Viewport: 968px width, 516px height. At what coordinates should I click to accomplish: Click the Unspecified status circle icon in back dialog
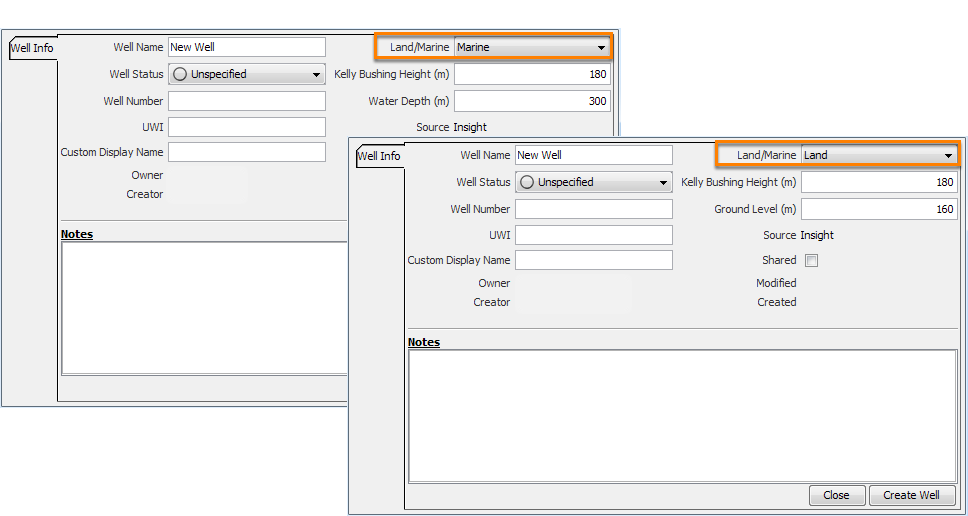[180, 74]
